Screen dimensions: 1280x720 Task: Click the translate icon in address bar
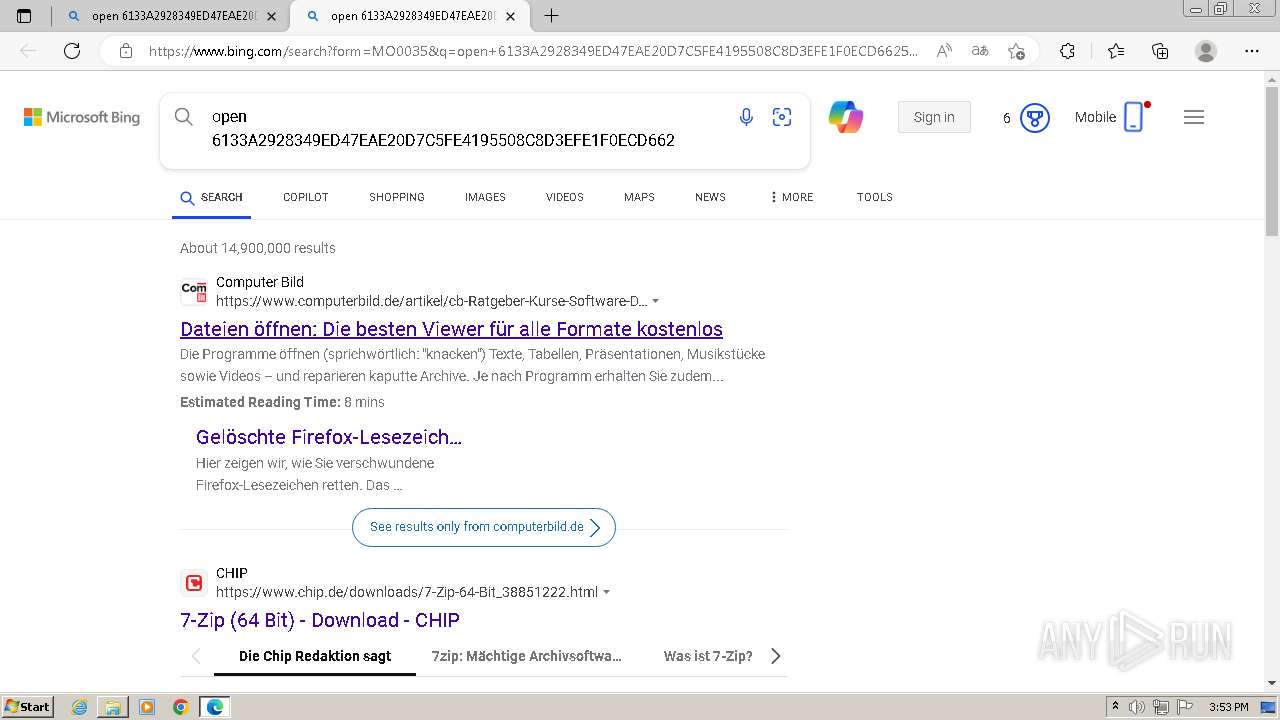(980, 51)
